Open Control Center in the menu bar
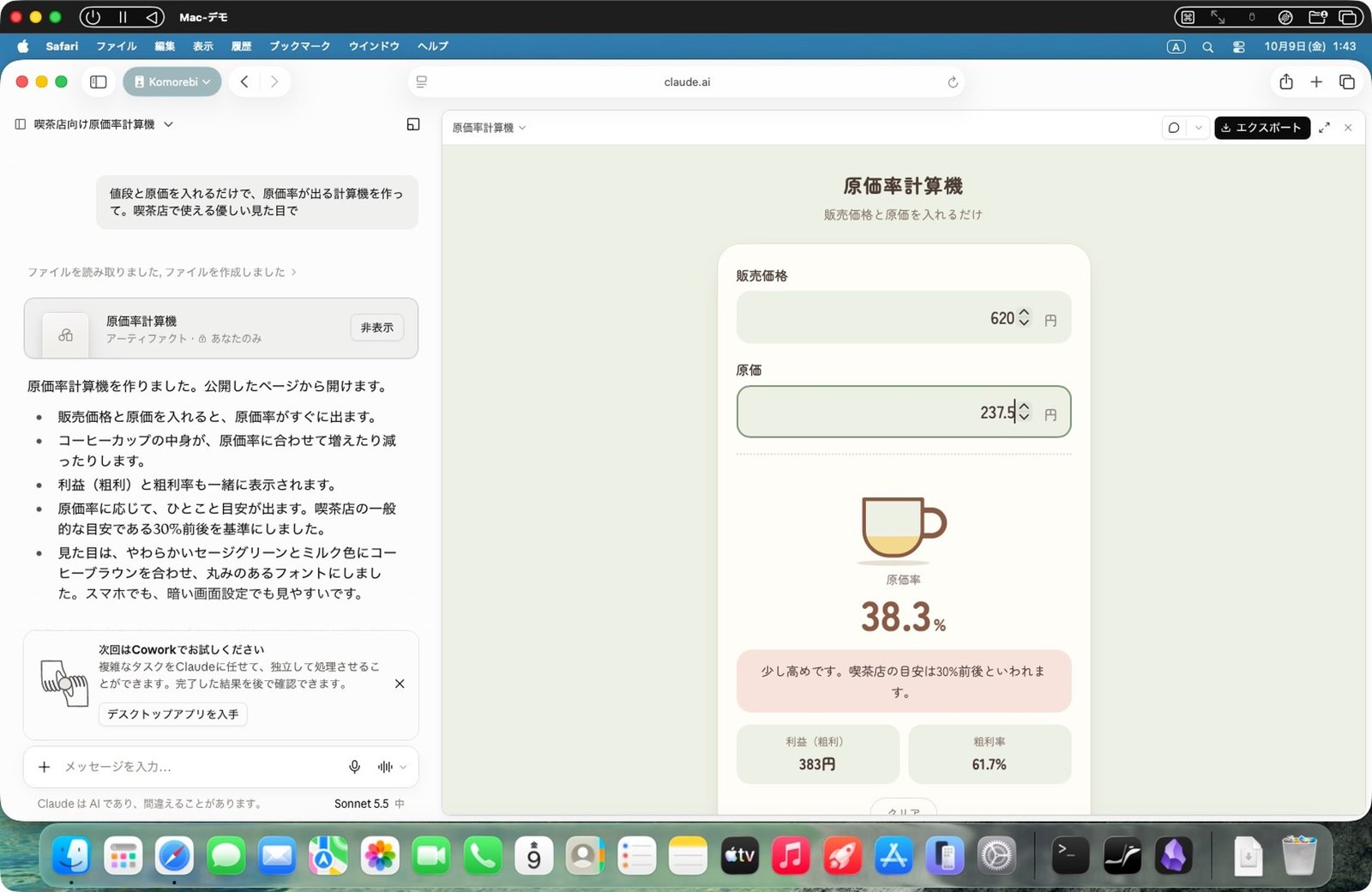Viewport: 1372px width, 892px height. pos(1239,47)
